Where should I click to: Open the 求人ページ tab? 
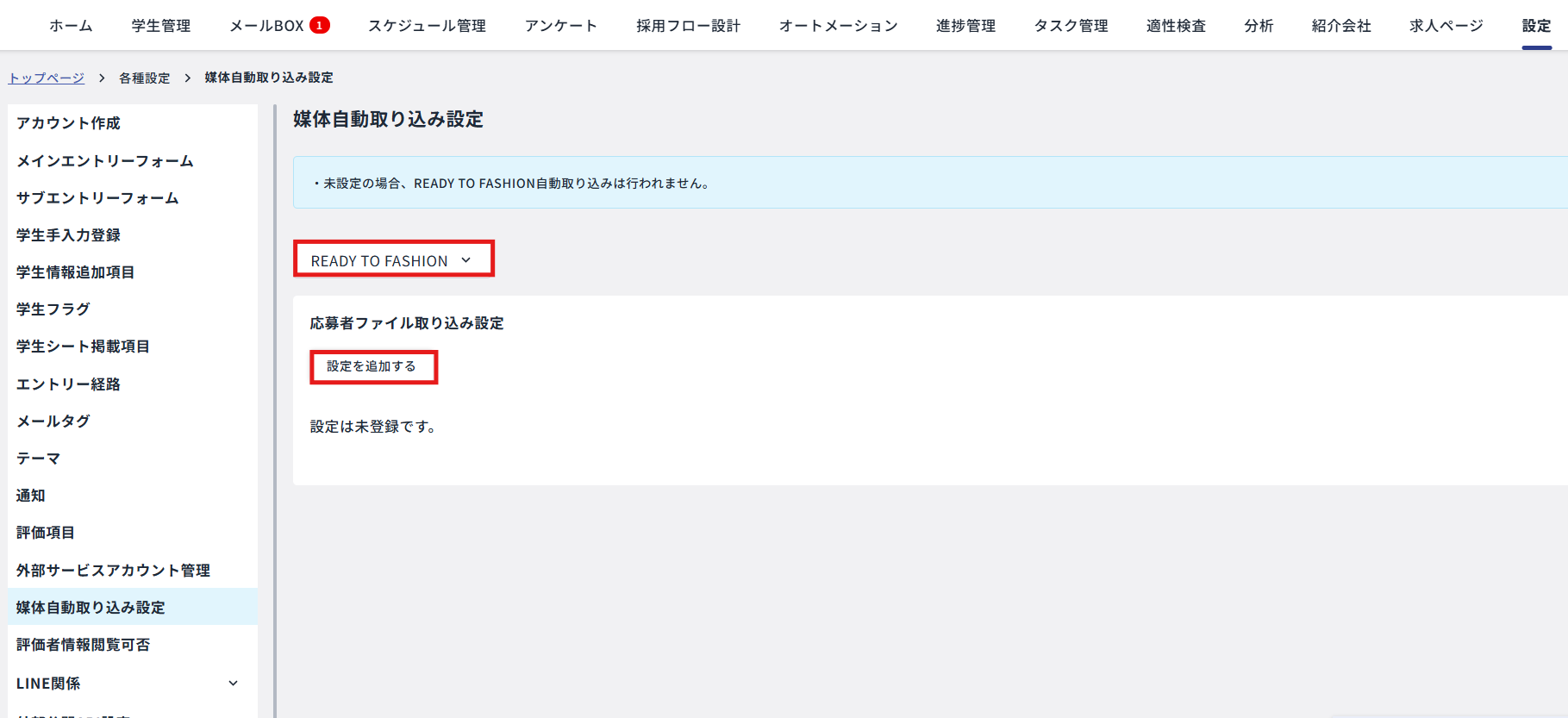[x=1446, y=26]
